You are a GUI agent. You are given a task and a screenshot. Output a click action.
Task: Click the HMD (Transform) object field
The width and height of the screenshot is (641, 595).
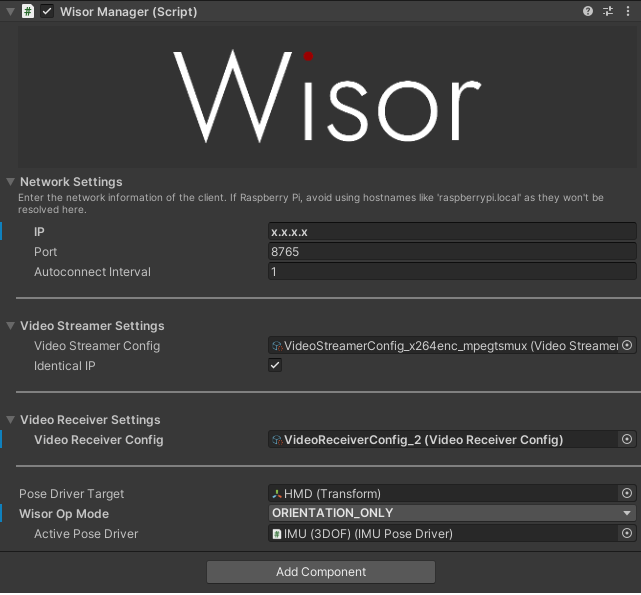pos(443,494)
